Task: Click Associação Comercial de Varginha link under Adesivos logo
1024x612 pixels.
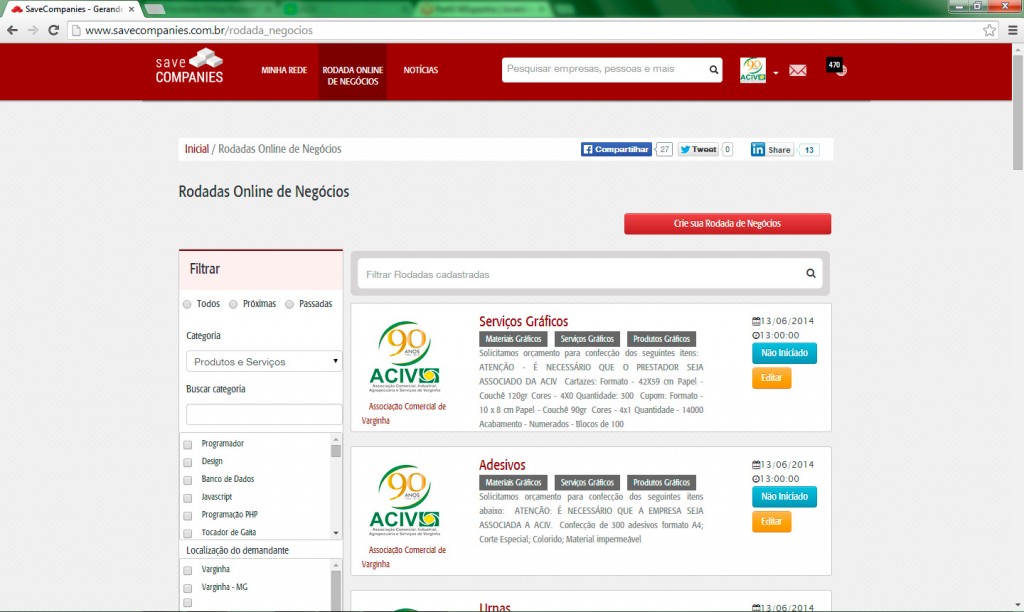Action: 404,556
